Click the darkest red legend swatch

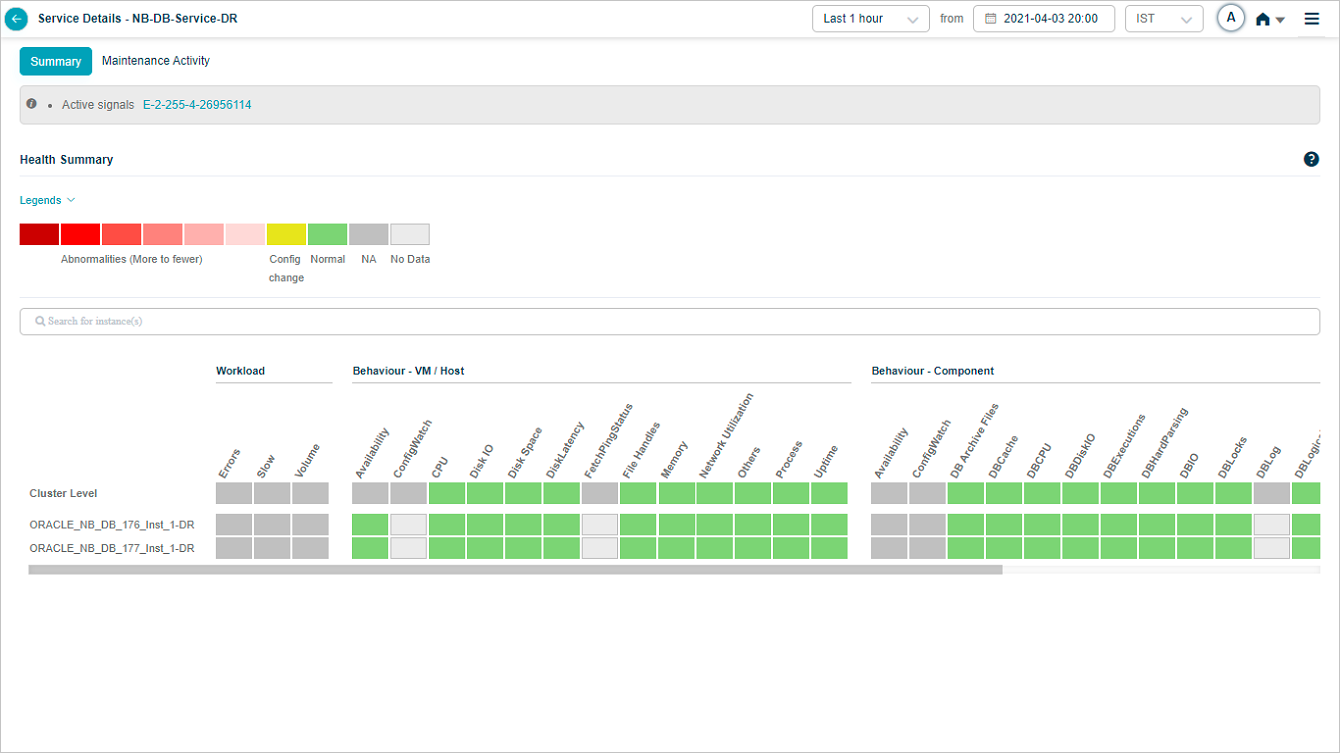coord(39,234)
